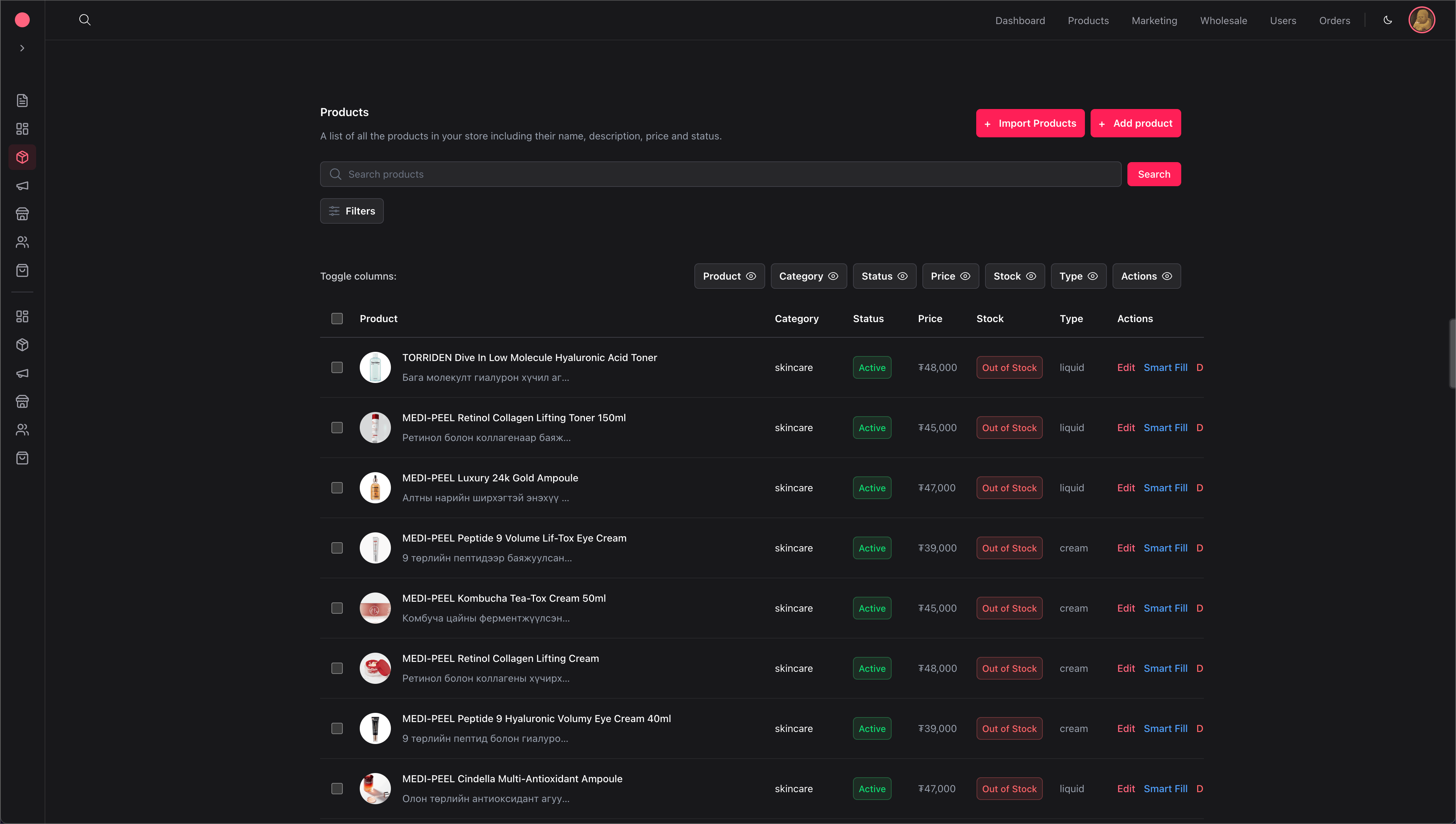Screen dimensions: 1456x824
Task: Click the Import Products button
Action: click(x=1030, y=124)
